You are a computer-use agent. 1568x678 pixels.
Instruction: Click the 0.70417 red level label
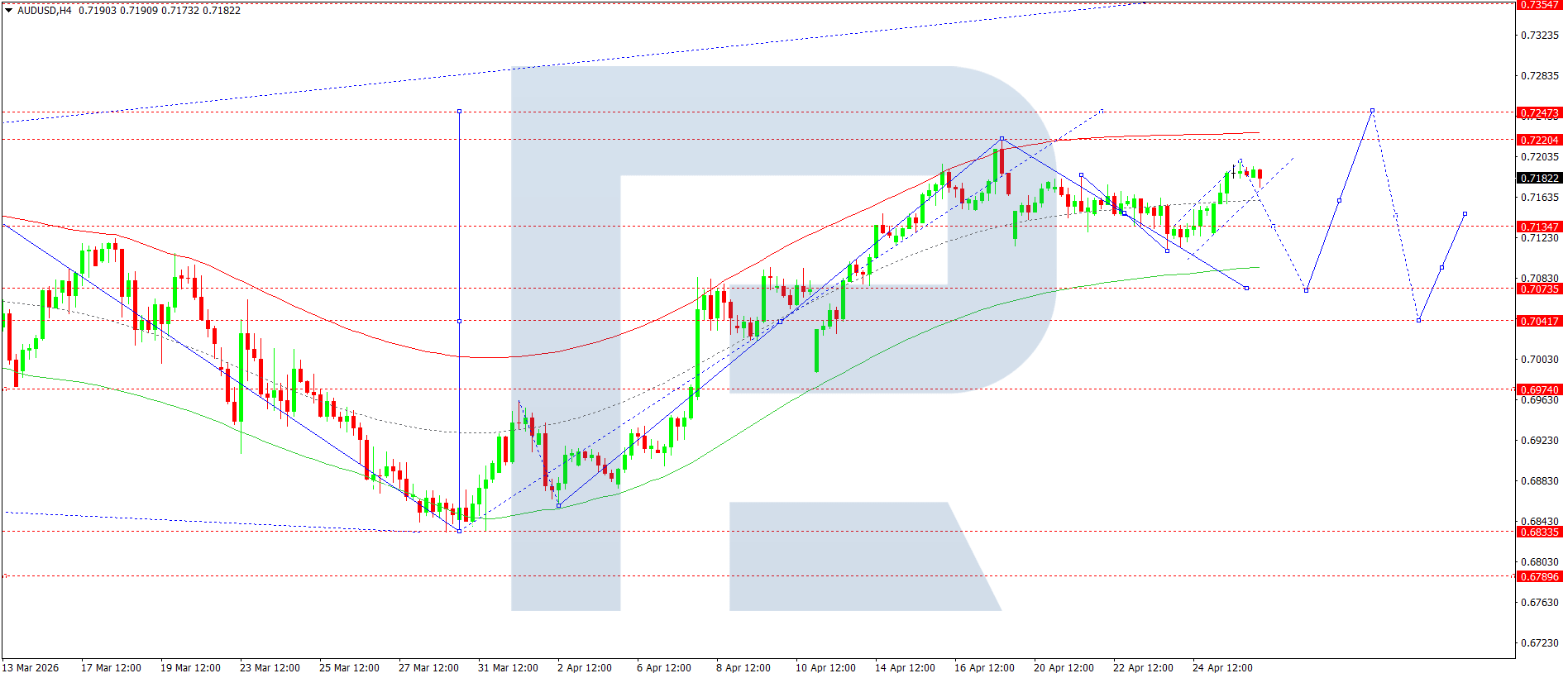(x=1539, y=321)
